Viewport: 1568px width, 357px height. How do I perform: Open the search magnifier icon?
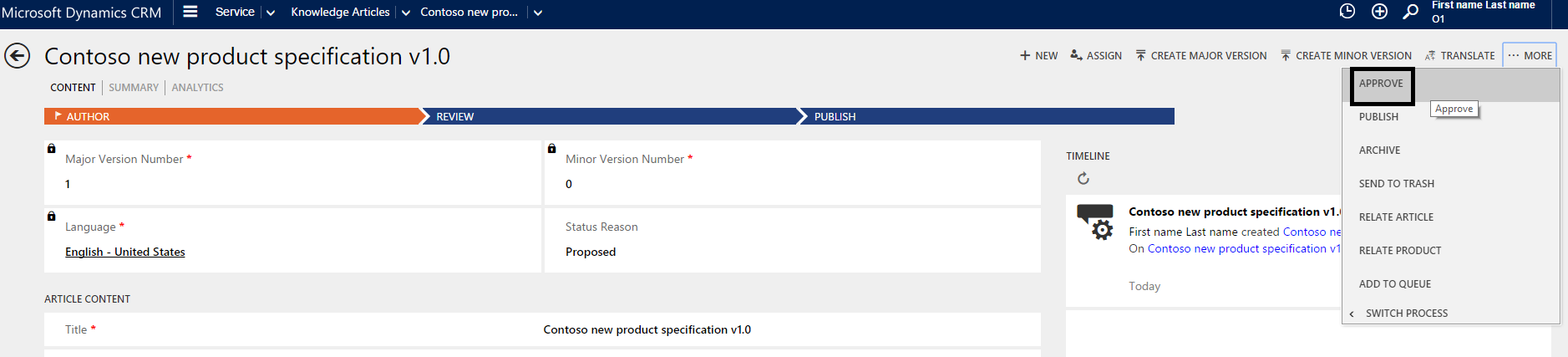click(x=1411, y=11)
